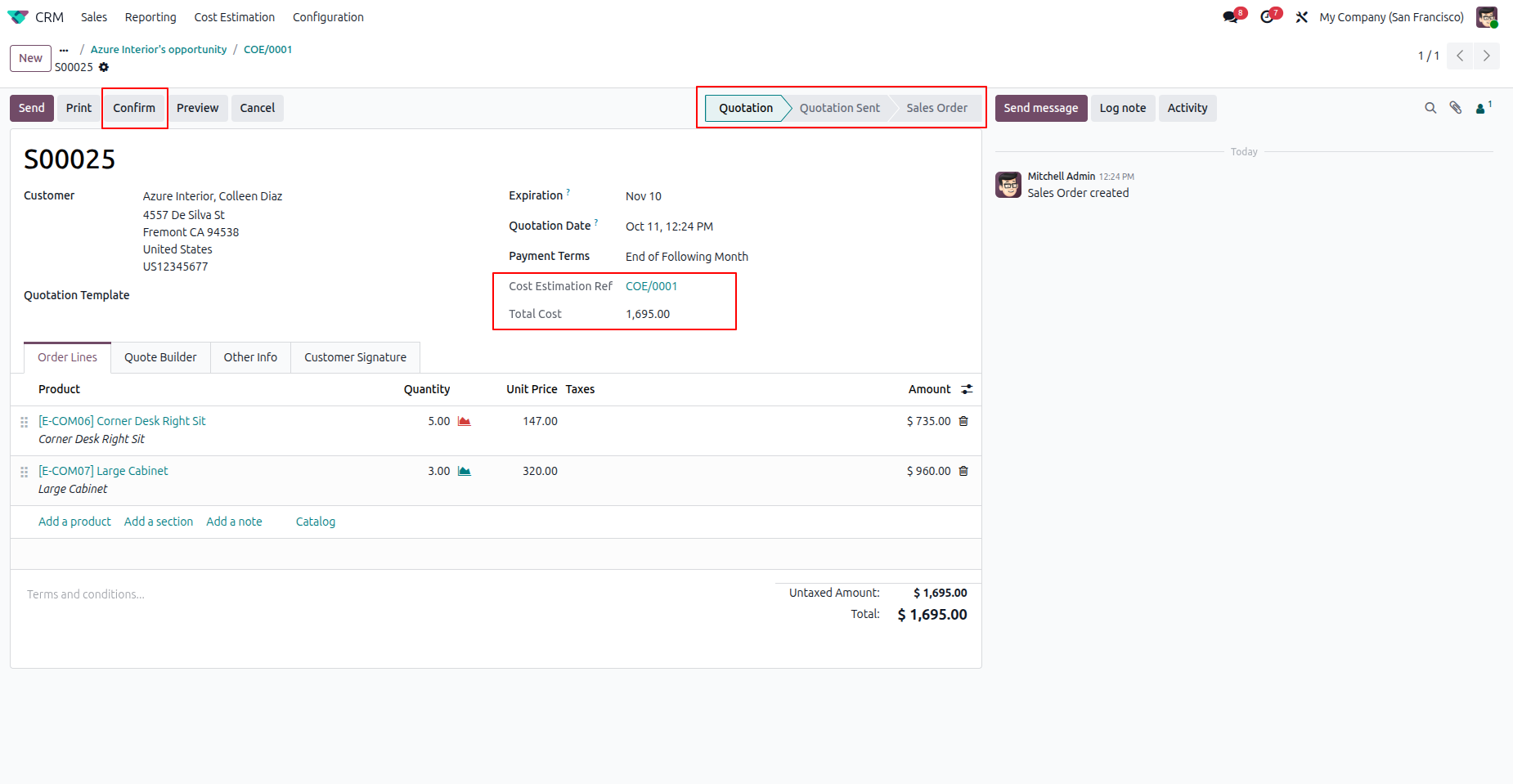This screenshot has height=784, width=1513.
Task: Switch to the Order Lines tab
Action: [67, 357]
